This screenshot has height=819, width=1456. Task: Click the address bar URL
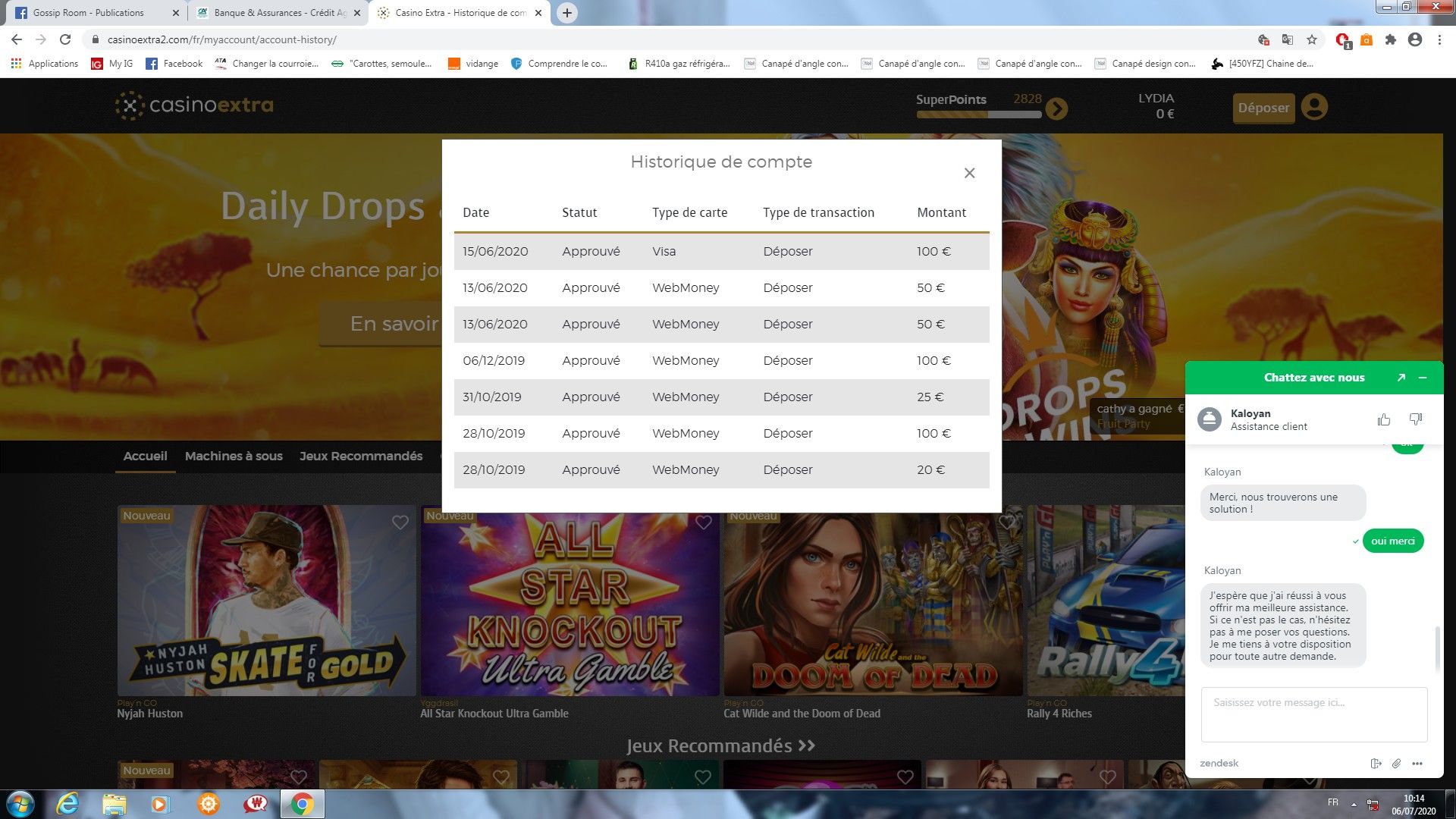(222, 39)
